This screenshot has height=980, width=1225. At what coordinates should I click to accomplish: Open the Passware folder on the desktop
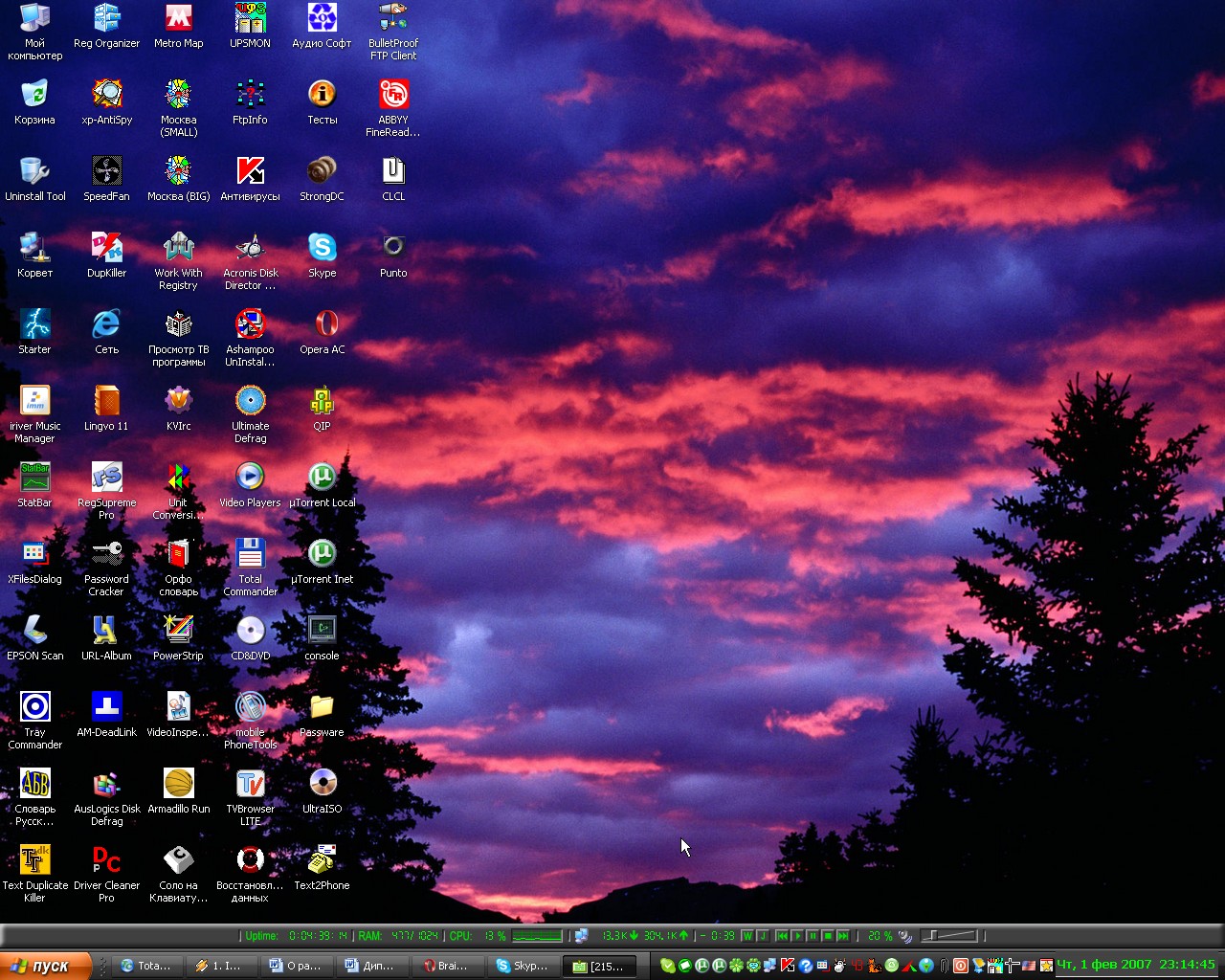coord(322,708)
